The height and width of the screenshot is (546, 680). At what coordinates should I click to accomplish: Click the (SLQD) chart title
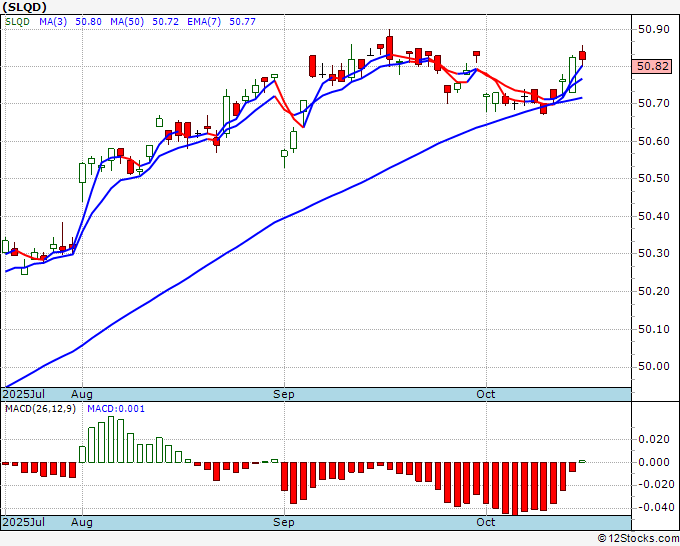(24, 7)
